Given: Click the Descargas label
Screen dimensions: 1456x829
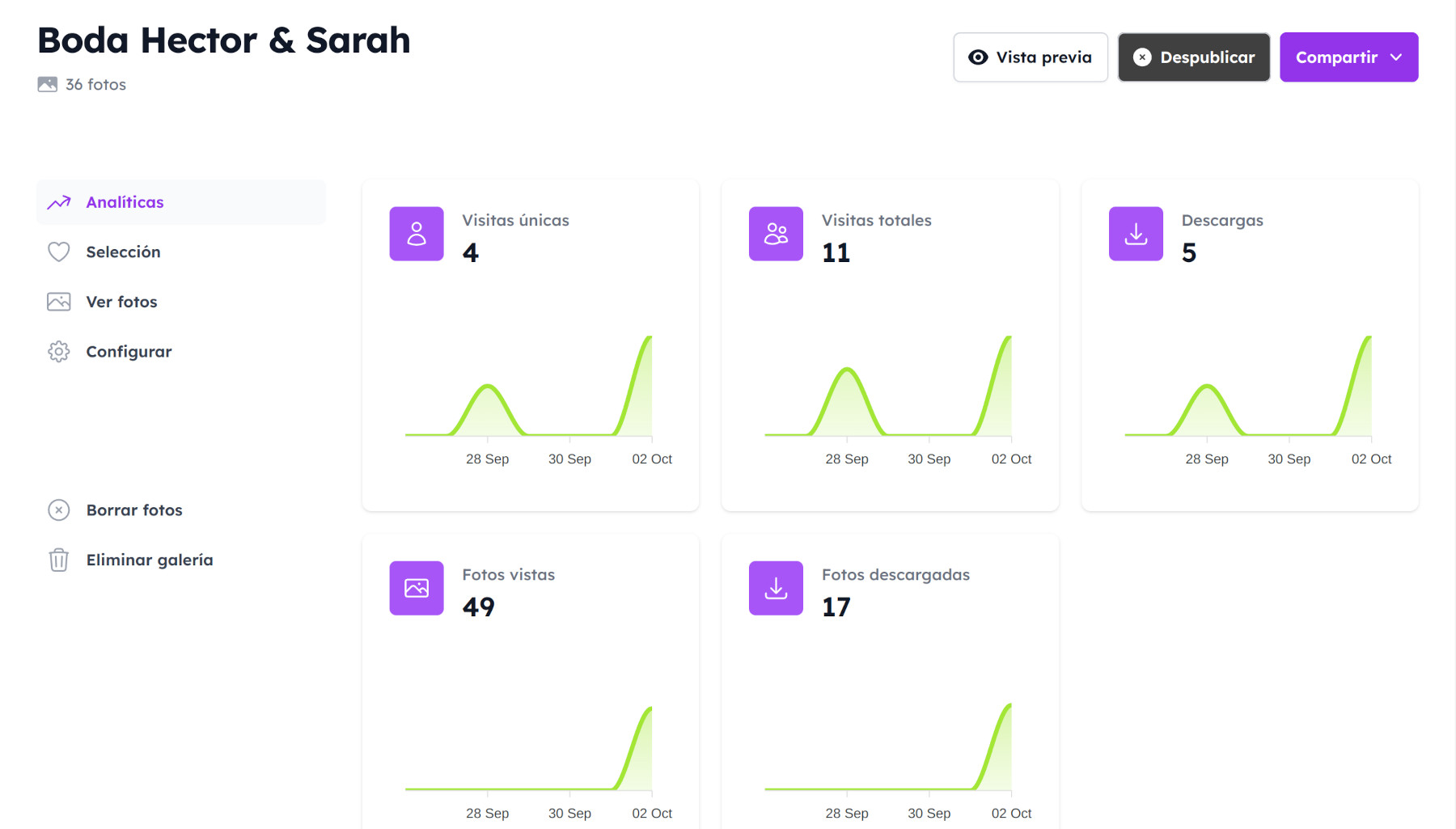Looking at the screenshot, I should 1222,220.
